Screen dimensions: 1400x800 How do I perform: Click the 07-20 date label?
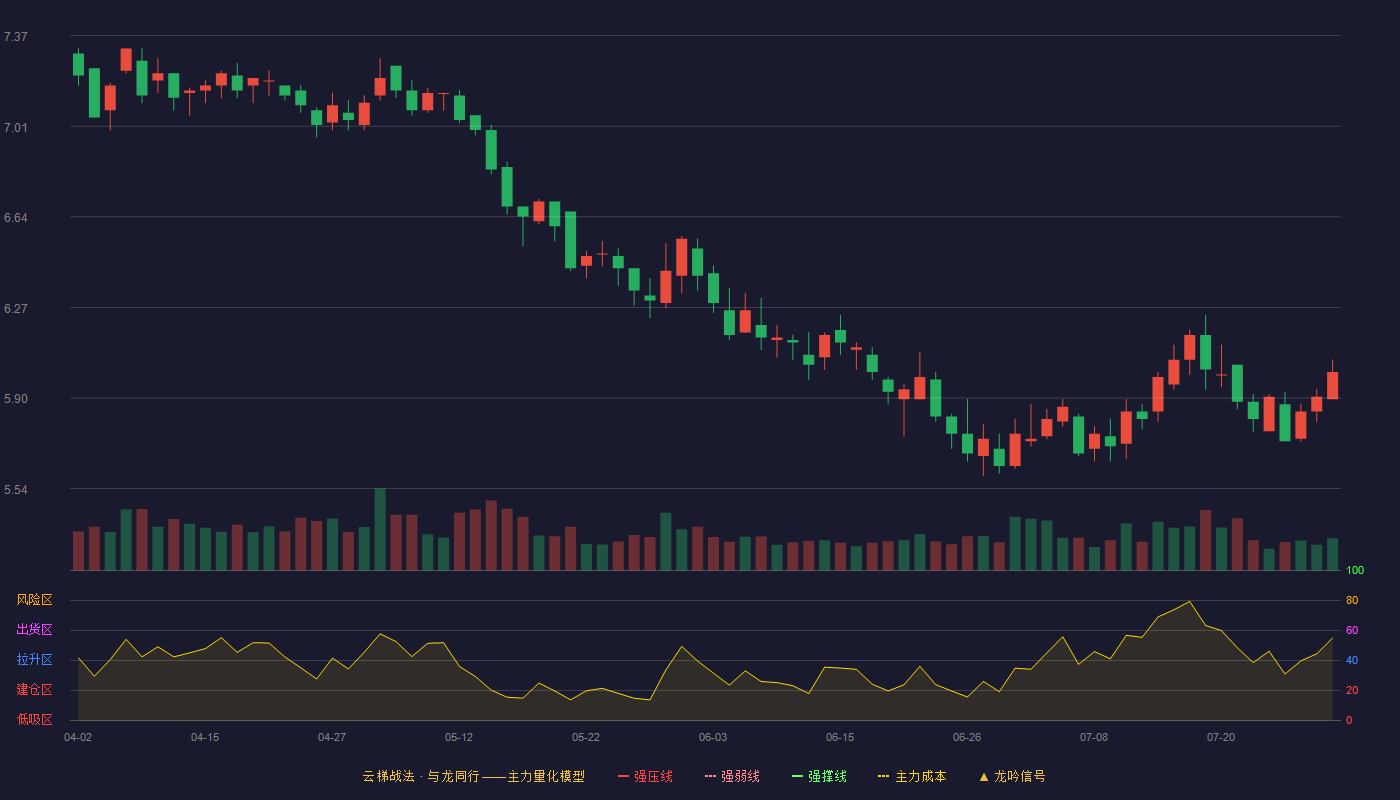[x=1221, y=737]
